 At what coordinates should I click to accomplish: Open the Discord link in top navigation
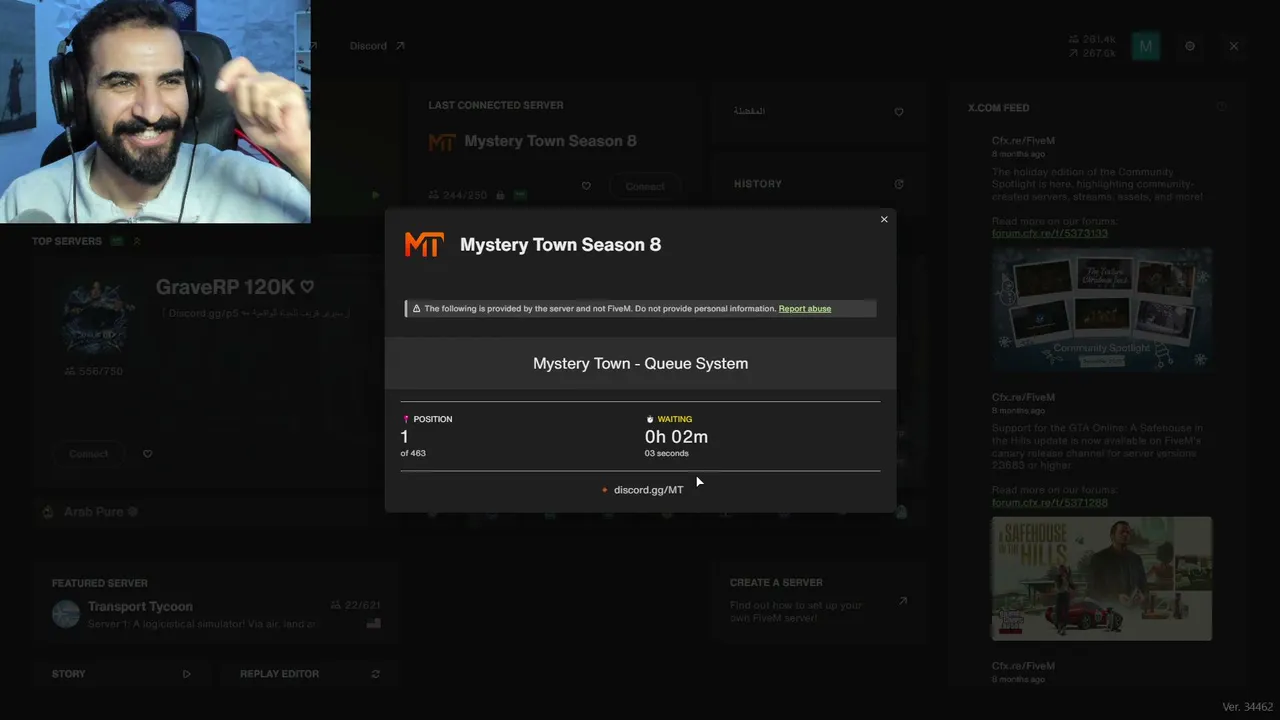[377, 46]
